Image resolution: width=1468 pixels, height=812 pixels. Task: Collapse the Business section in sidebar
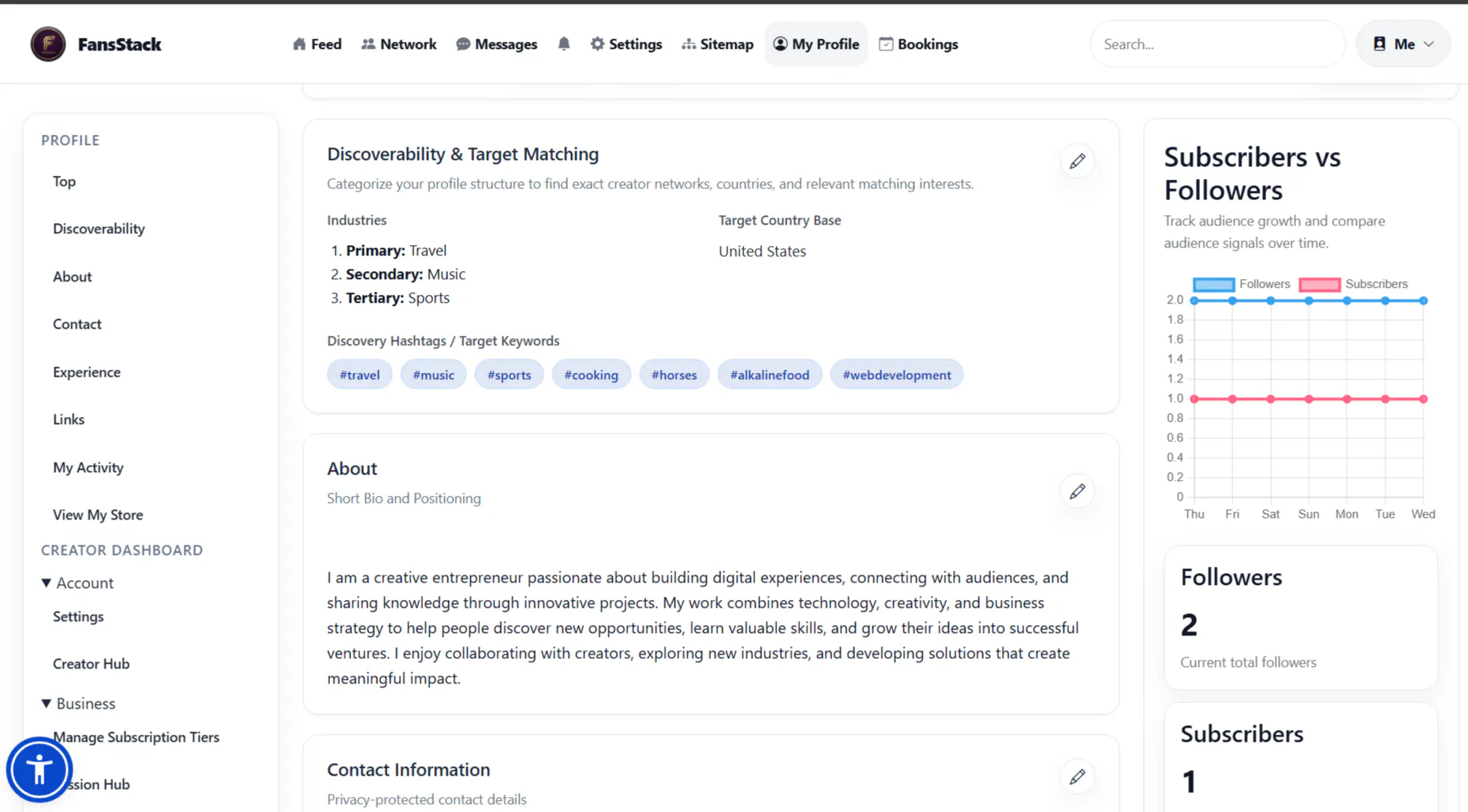point(78,703)
